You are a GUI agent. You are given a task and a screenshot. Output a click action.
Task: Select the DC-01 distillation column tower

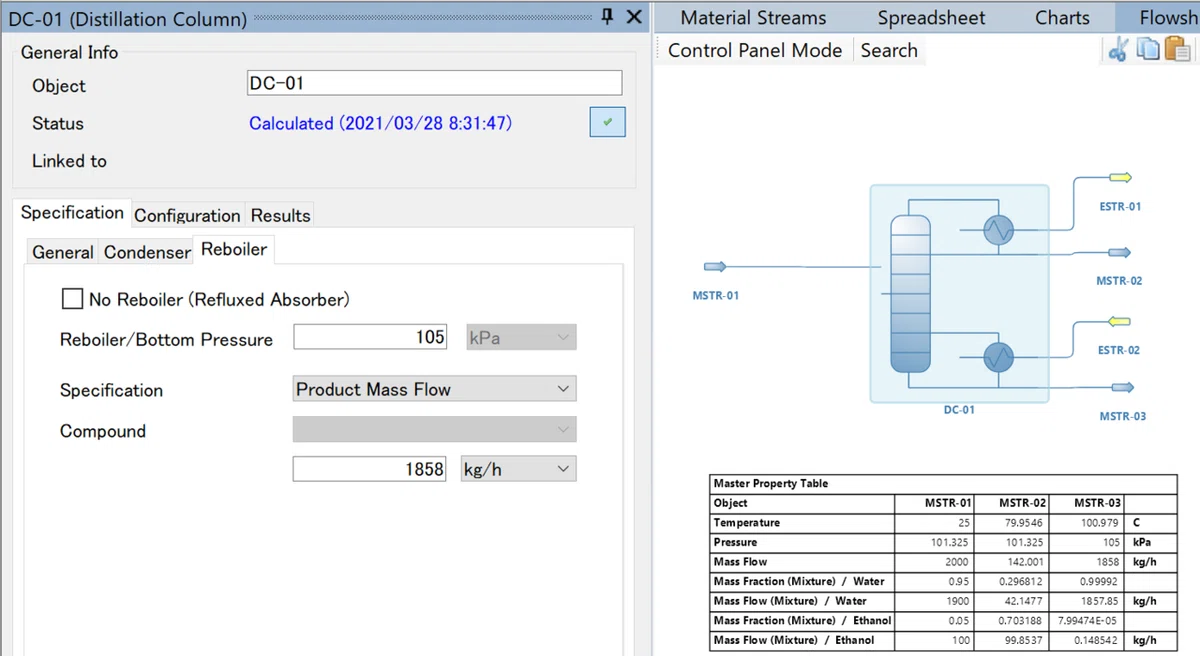(x=909, y=295)
